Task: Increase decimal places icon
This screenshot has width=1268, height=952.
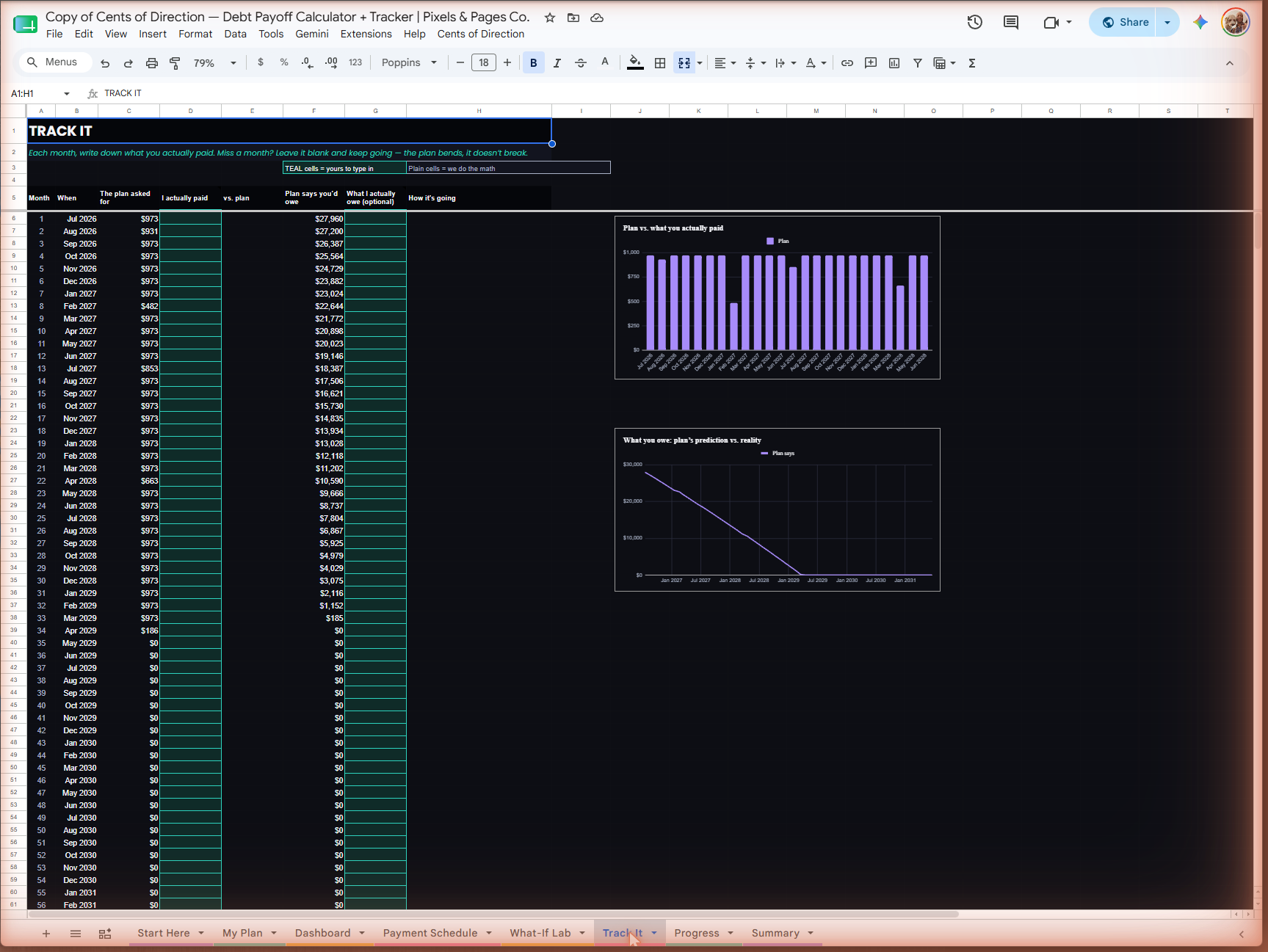Action: coord(331,62)
